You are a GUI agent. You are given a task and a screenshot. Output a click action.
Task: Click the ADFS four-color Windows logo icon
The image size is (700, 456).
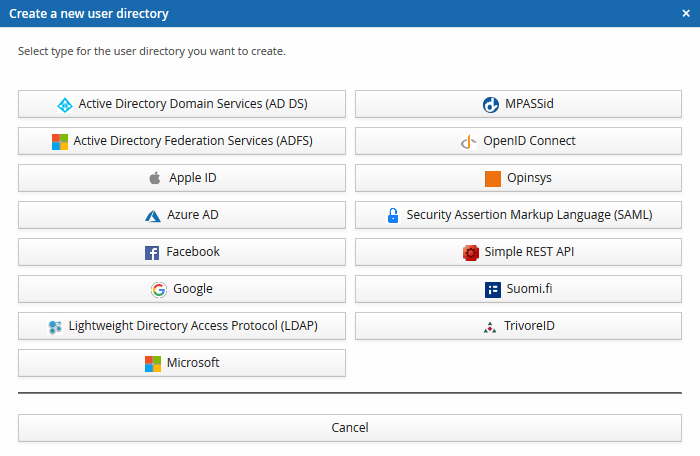tap(60, 142)
